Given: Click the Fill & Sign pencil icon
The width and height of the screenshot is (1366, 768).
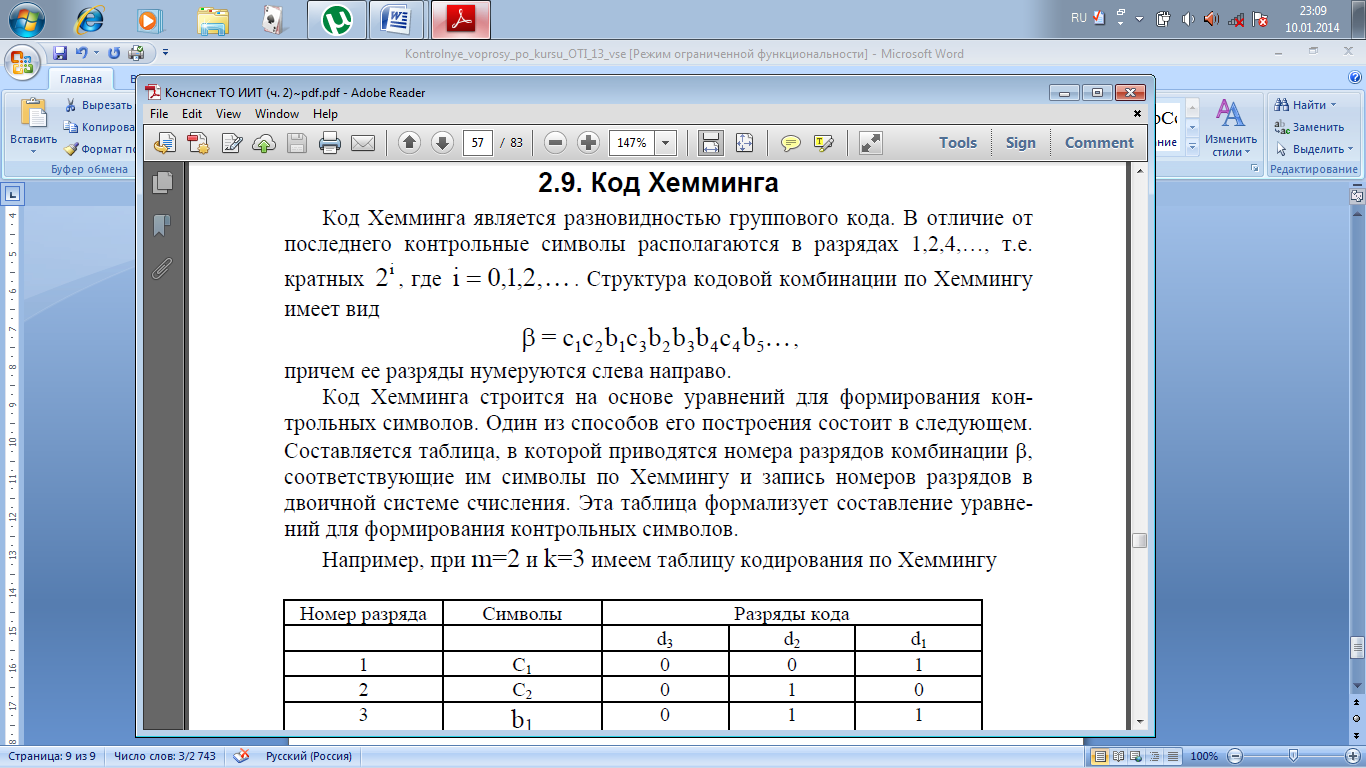Looking at the screenshot, I should [x=232, y=143].
